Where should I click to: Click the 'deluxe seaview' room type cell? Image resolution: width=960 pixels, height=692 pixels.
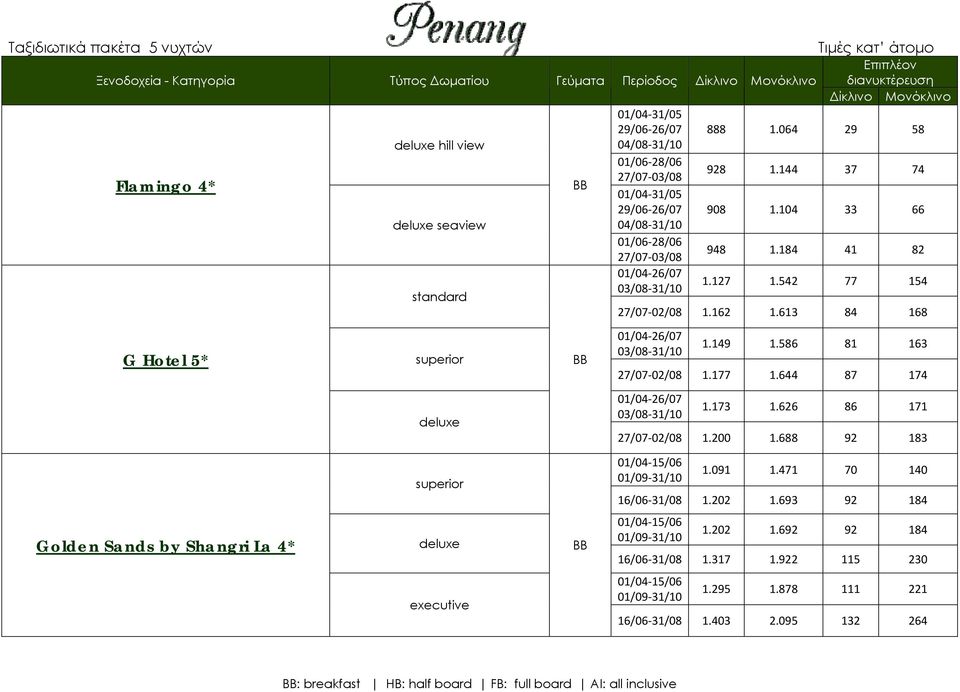tap(439, 225)
